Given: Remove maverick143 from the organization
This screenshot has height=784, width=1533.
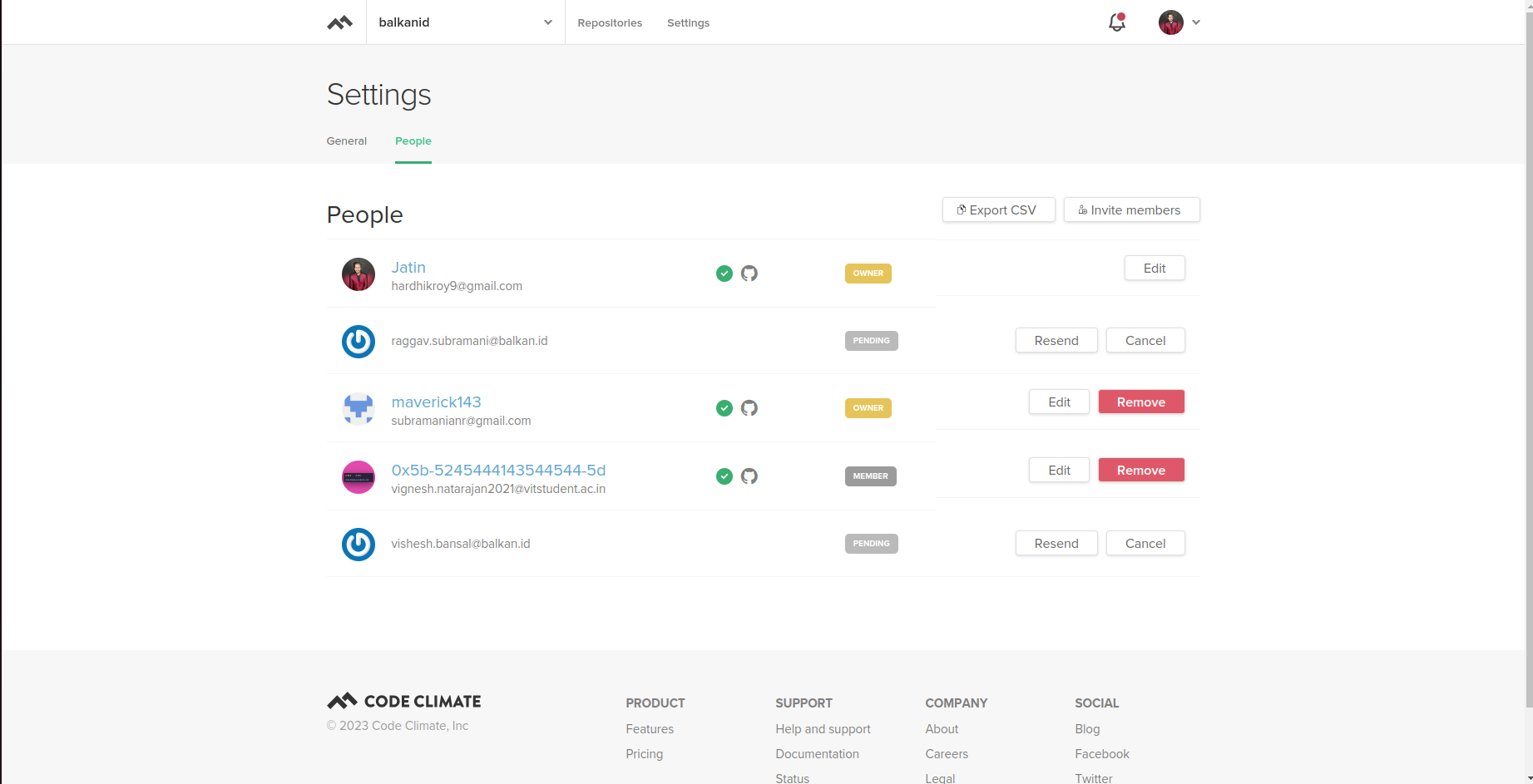Looking at the screenshot, I should point(1140,402).
